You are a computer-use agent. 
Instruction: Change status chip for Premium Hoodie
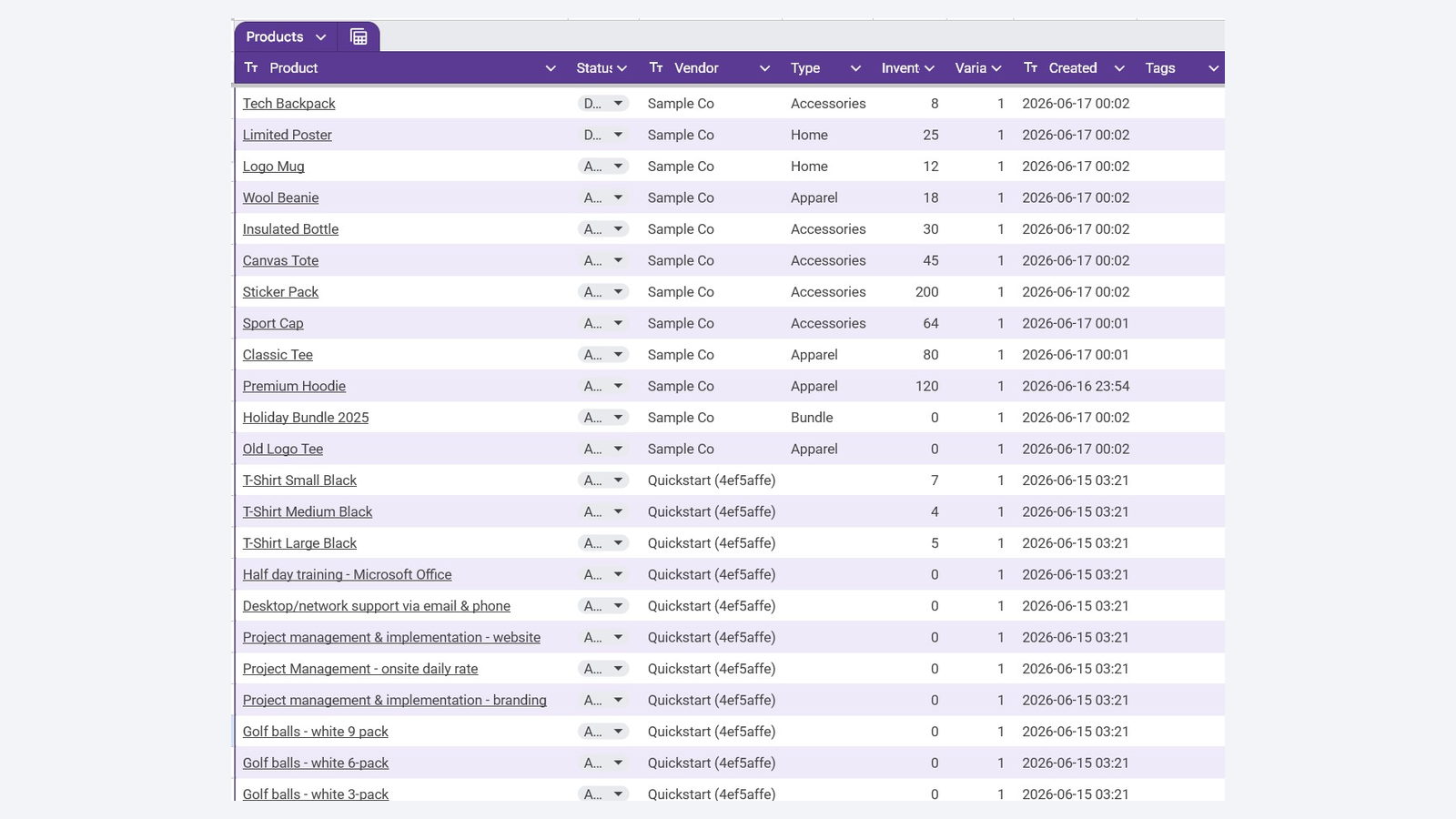click(x=603, y=386)
